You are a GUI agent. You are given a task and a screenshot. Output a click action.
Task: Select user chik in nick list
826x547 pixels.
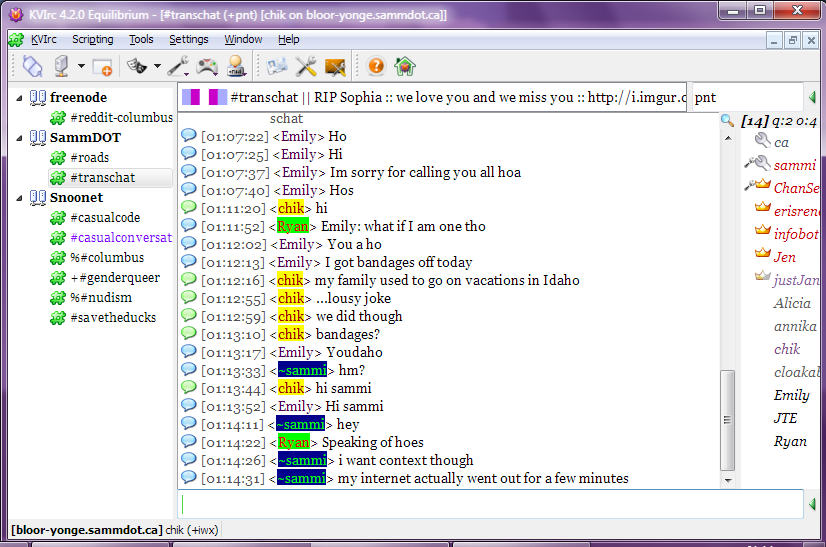pos(787,349)
